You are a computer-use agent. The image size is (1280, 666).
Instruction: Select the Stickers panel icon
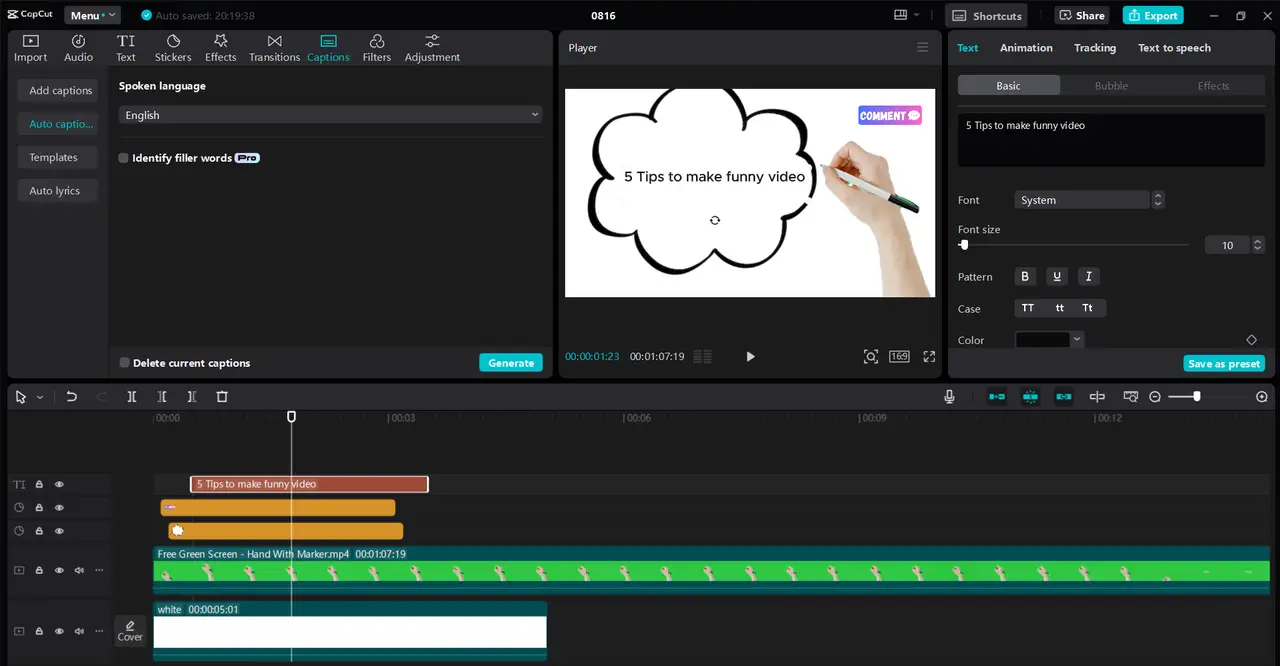click(172, 46)
